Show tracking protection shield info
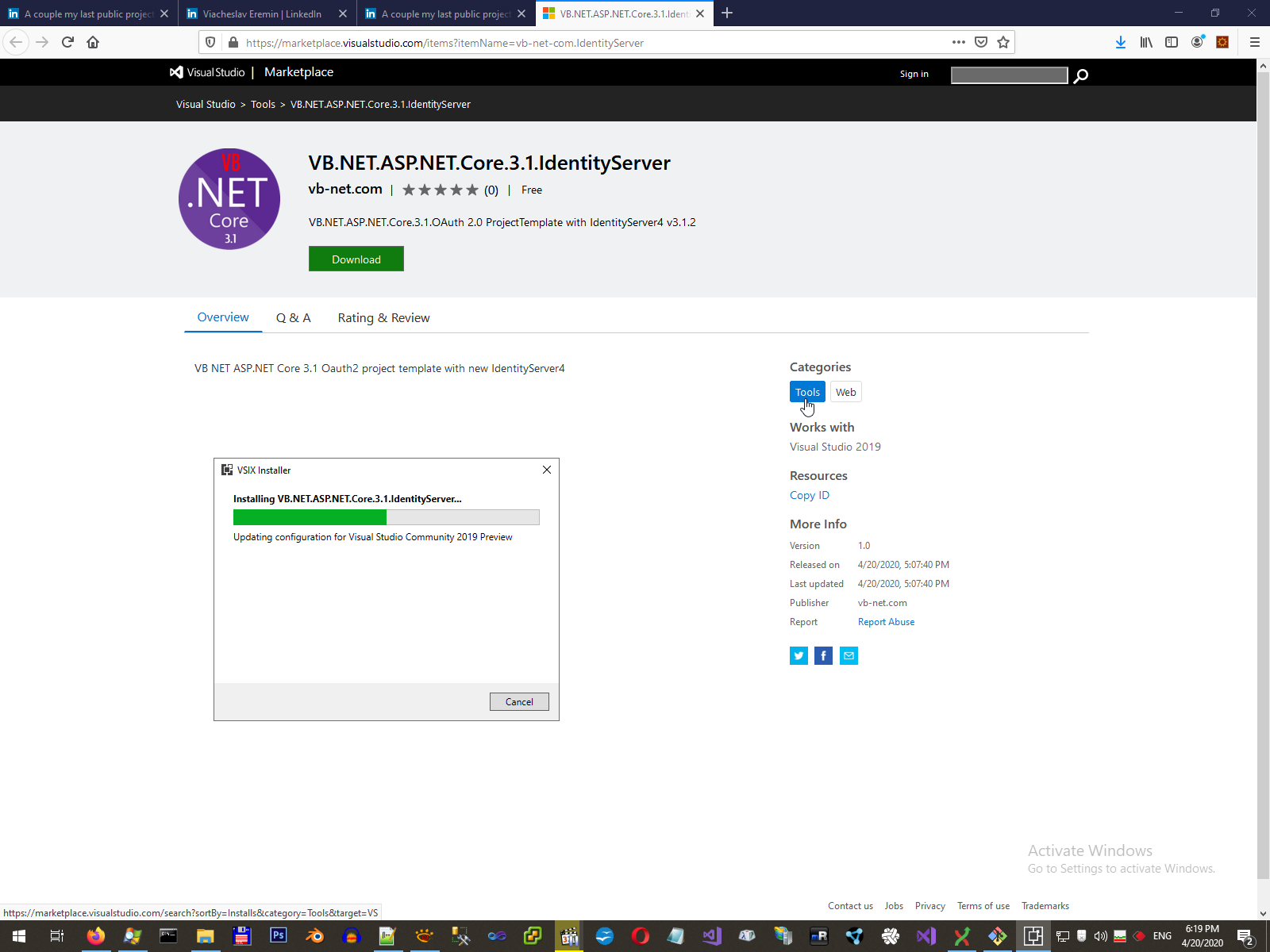 [x=210, y=42]
